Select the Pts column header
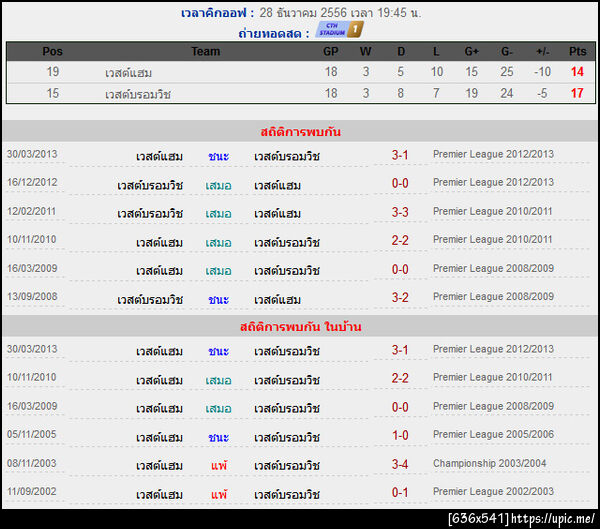 (x=577, y=51)
